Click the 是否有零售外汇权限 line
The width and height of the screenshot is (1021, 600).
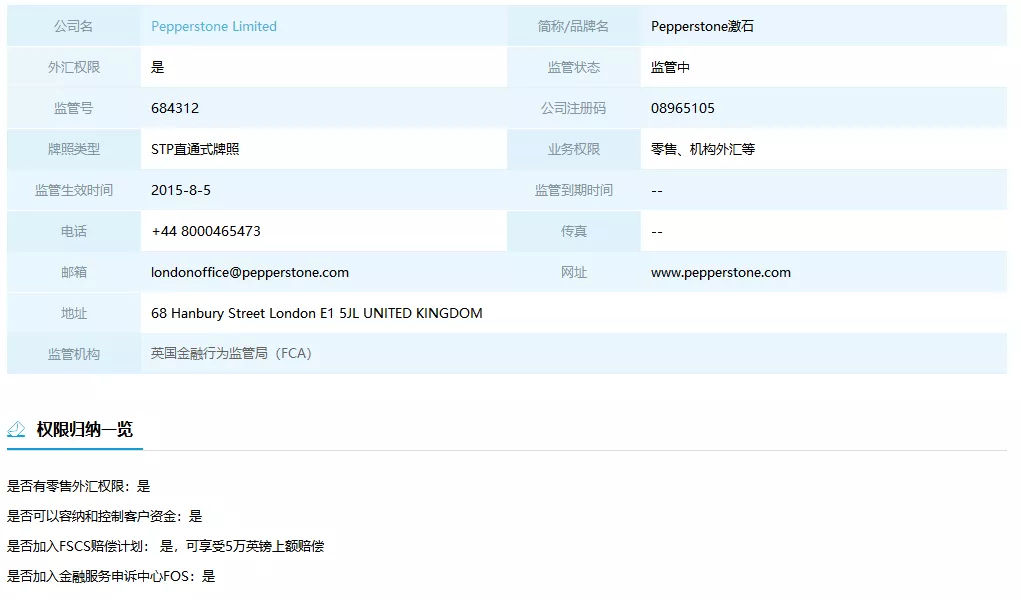point(78,486)
